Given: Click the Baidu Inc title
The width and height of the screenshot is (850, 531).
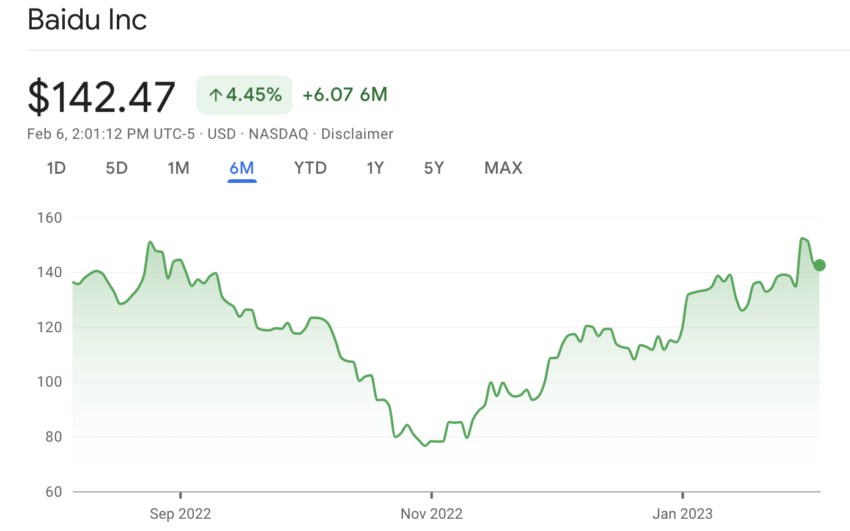Looking at the screenshot, I should point(87,20).
